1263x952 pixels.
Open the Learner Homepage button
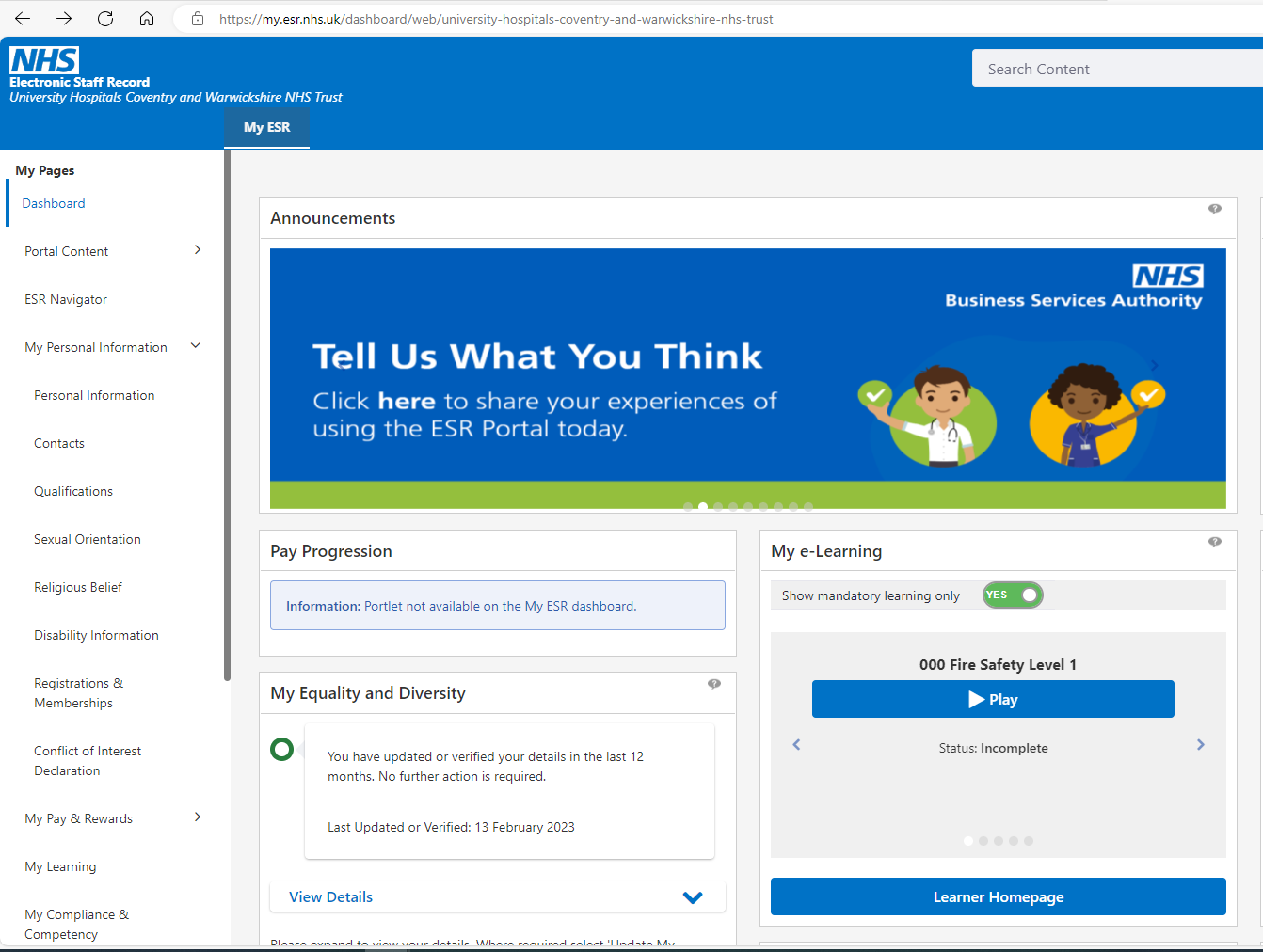point(998,897)
